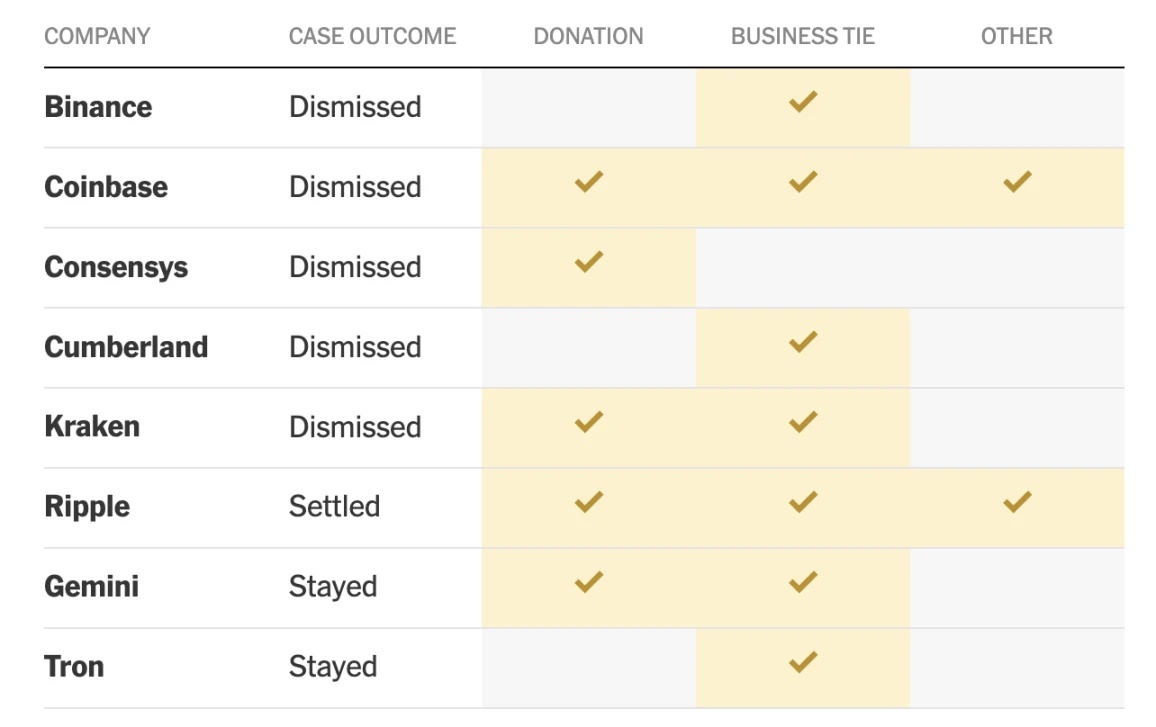
Task: Click Tron's Stayed case outcome
Action: (333, 667)
